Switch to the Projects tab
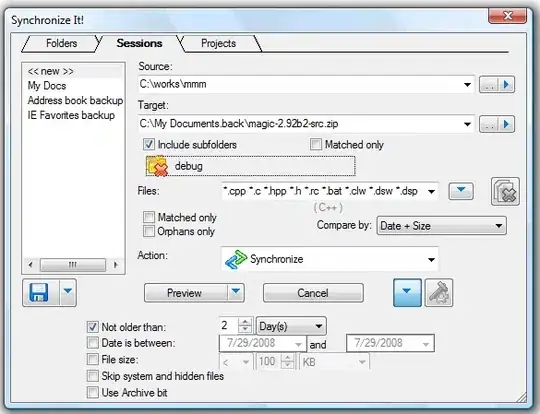This screenshot has height=414, width=540. 218,43
